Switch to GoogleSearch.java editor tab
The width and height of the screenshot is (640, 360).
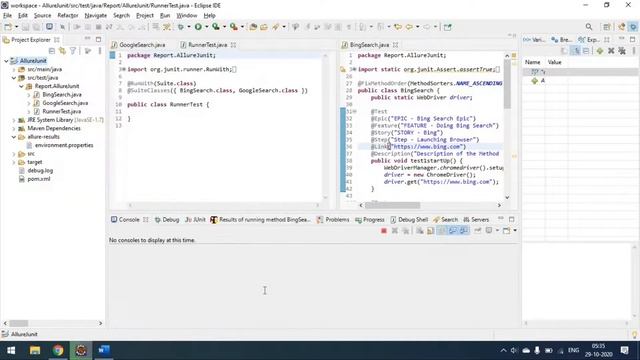point(138,45)
